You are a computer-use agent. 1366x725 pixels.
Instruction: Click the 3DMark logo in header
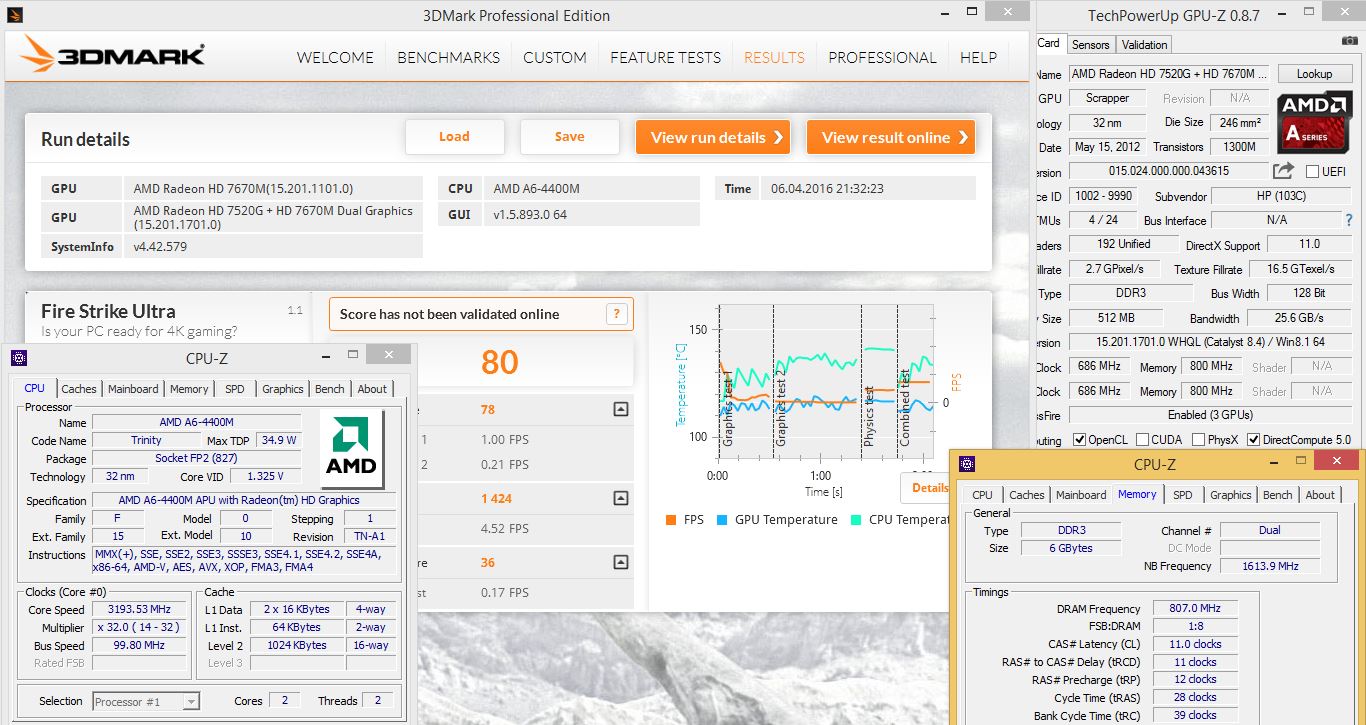(x=113, y=55)
